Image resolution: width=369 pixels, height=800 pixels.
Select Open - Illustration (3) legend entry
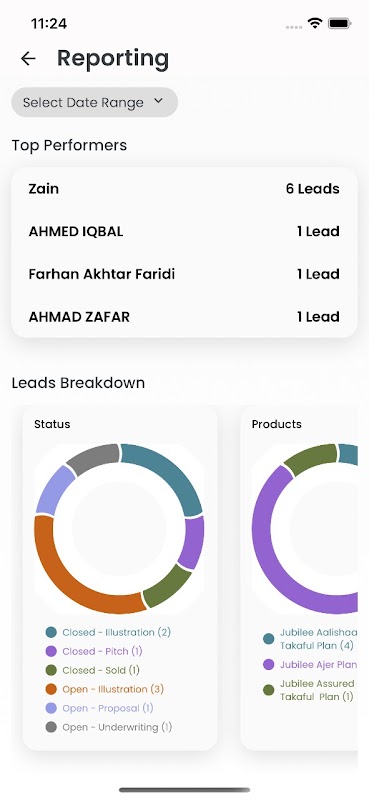pos(105,689)
